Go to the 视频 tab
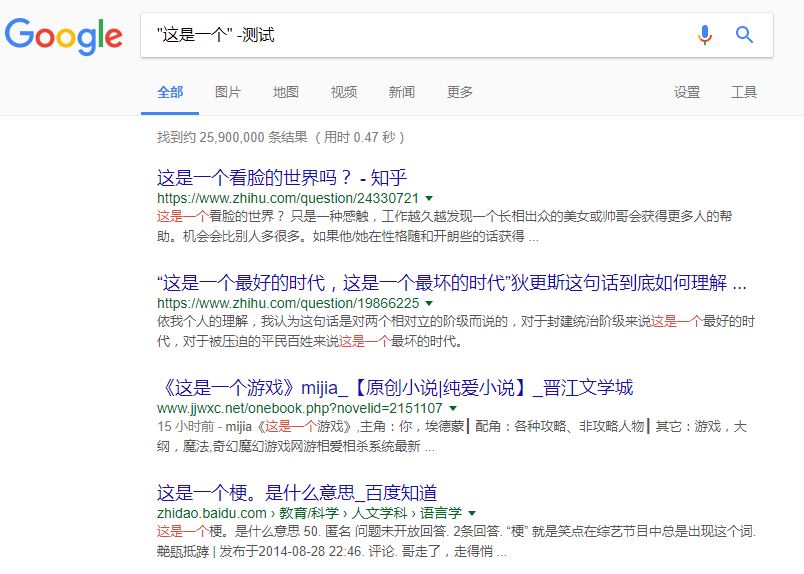The image size is (804, 574). (x=344, y=92)
